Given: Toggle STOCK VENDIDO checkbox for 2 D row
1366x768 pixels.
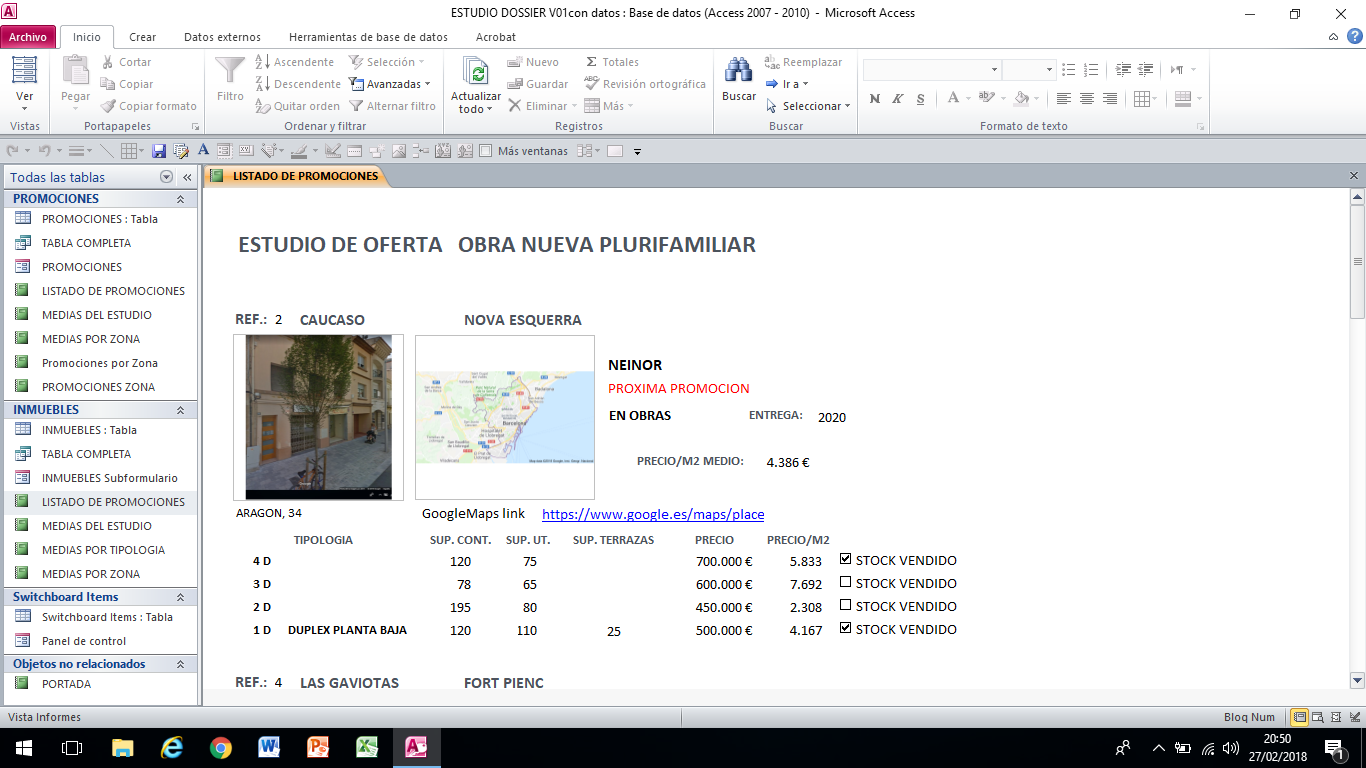Looking at the screenshot, I should click(846, 606).
